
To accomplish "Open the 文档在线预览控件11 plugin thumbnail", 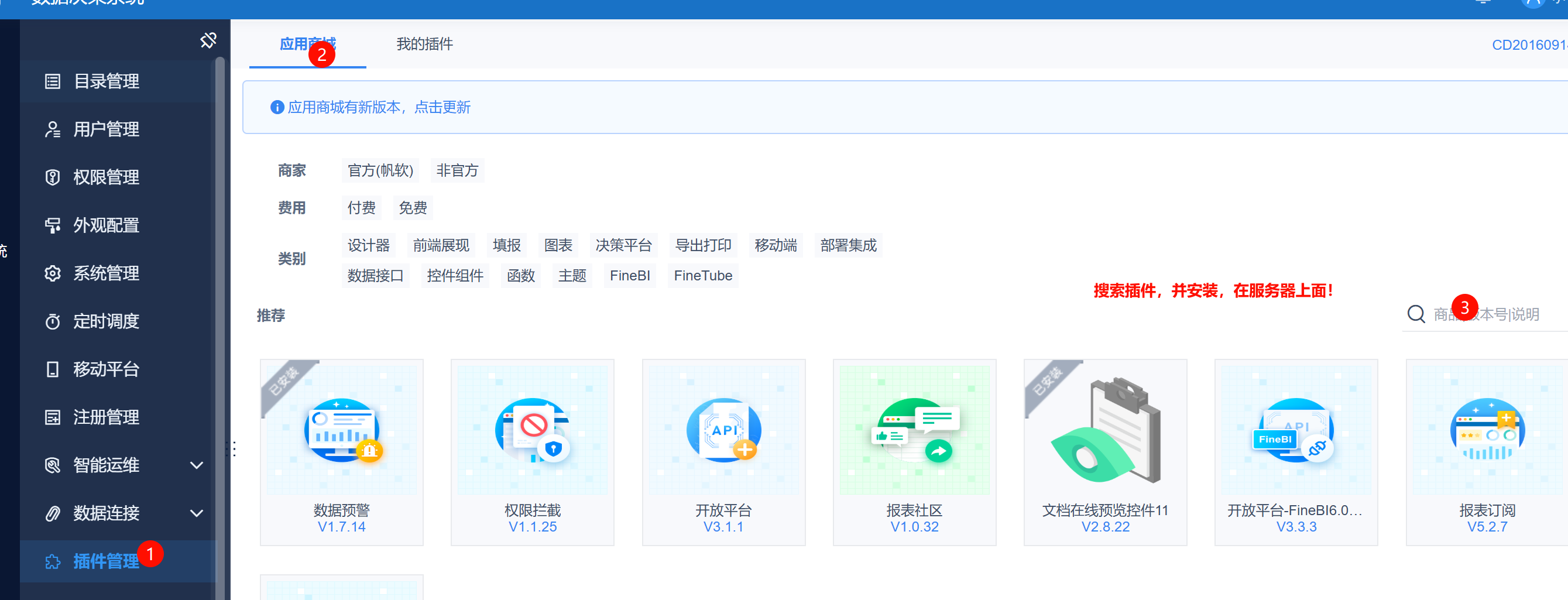I will click(x=1106, y=430).
